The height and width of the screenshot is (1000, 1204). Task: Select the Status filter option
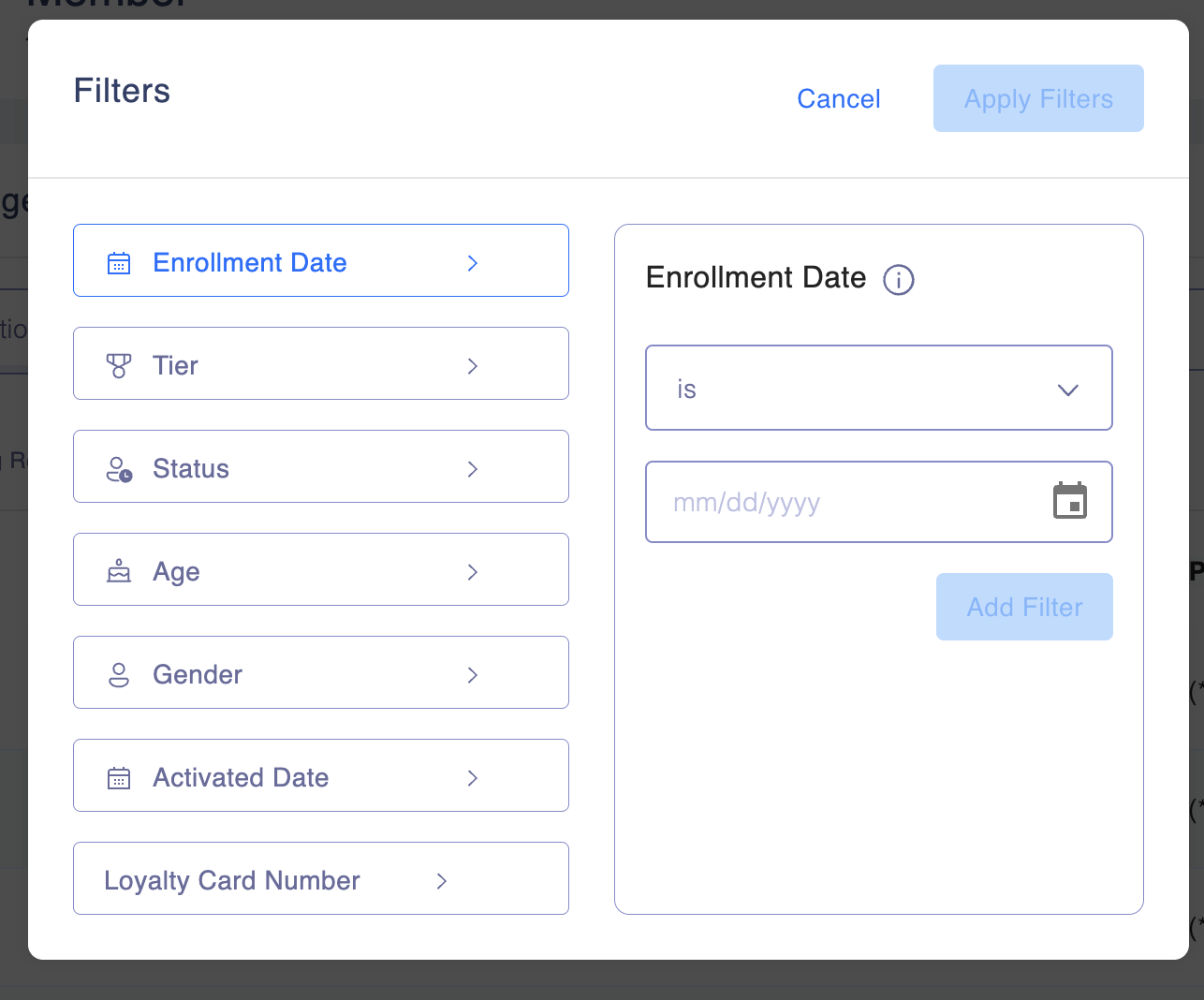pos(321,466)
